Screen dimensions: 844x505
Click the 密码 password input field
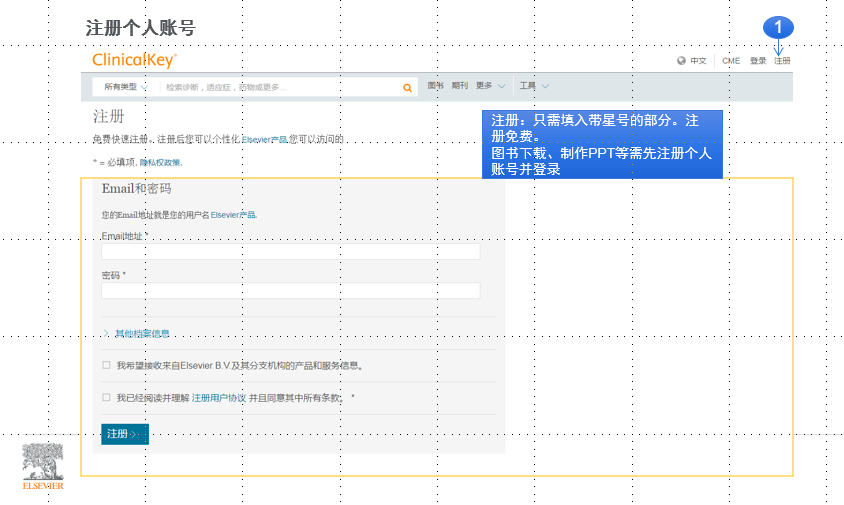point(291,291)
